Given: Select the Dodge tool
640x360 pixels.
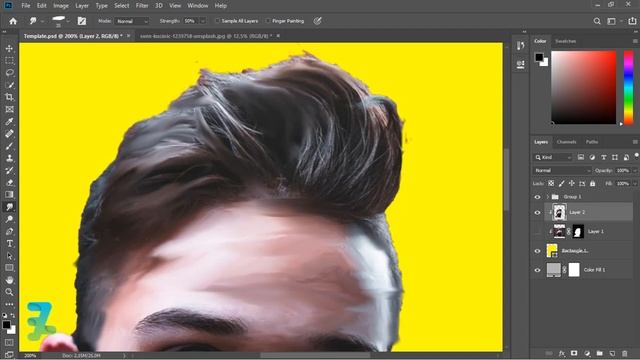Looking at the screenshot, I should click(9, 219).
